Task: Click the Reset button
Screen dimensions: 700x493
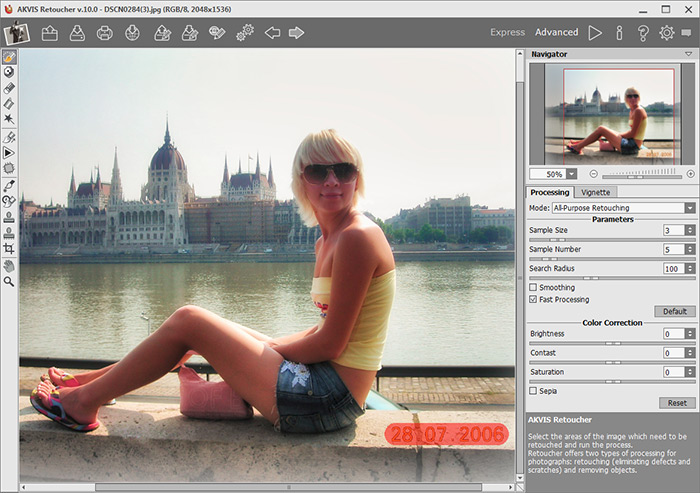Action: point(677,403)
